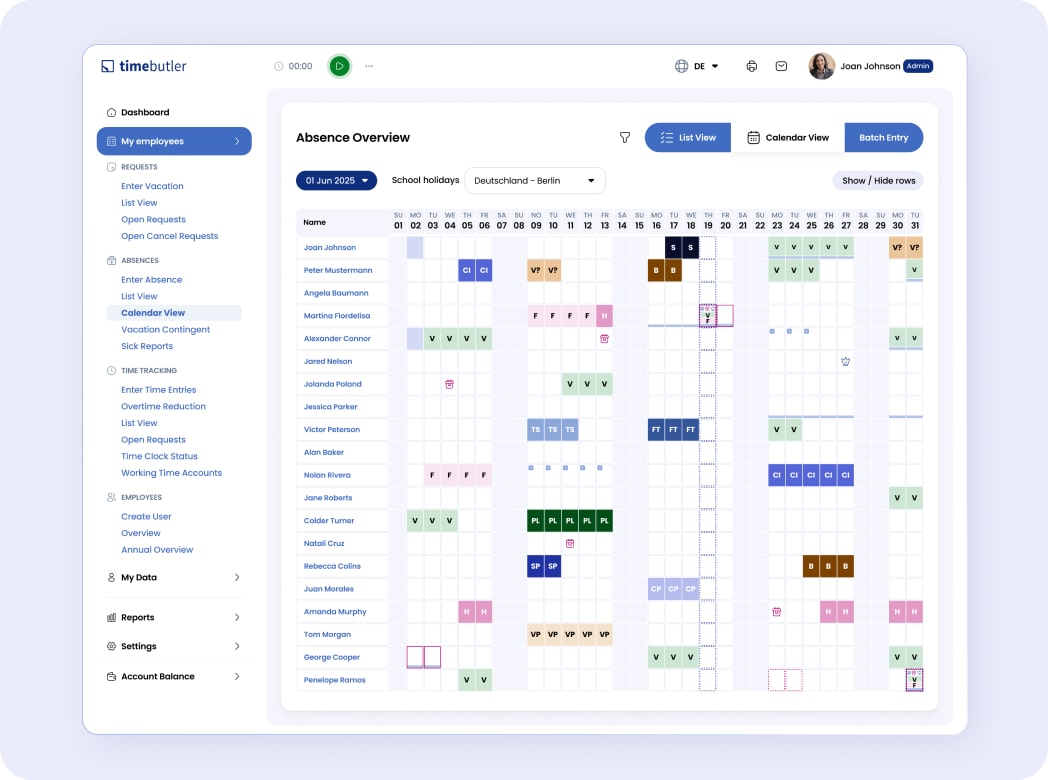Click the globe language icon
Image resolution: width=1048 pixels, height=780 pixels.
click(682, 66)
